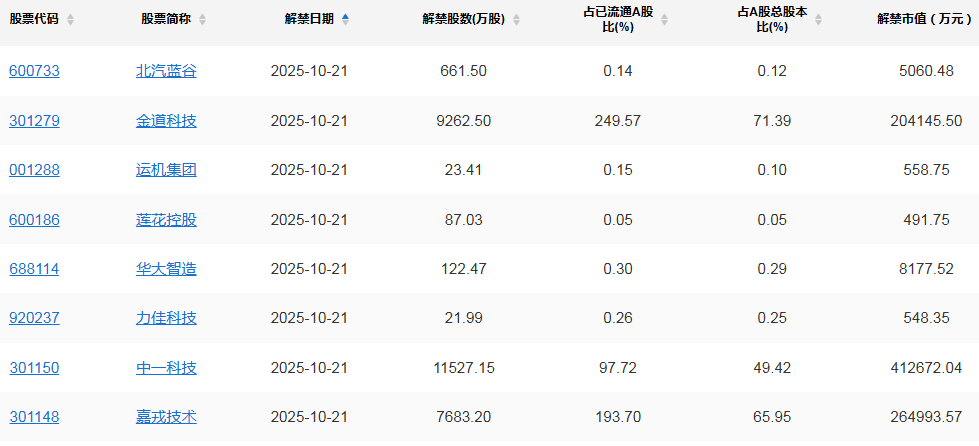Select the 解禁市值 value 264993.57
The image size is (979, 446).
click(926, 417)
